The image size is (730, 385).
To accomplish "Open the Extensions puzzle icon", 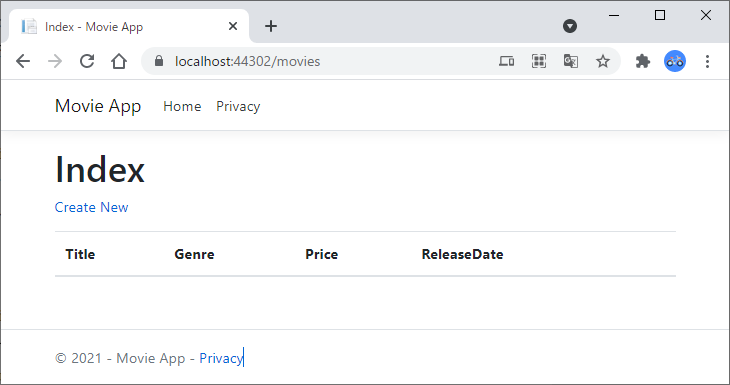I will coord(643,61).
